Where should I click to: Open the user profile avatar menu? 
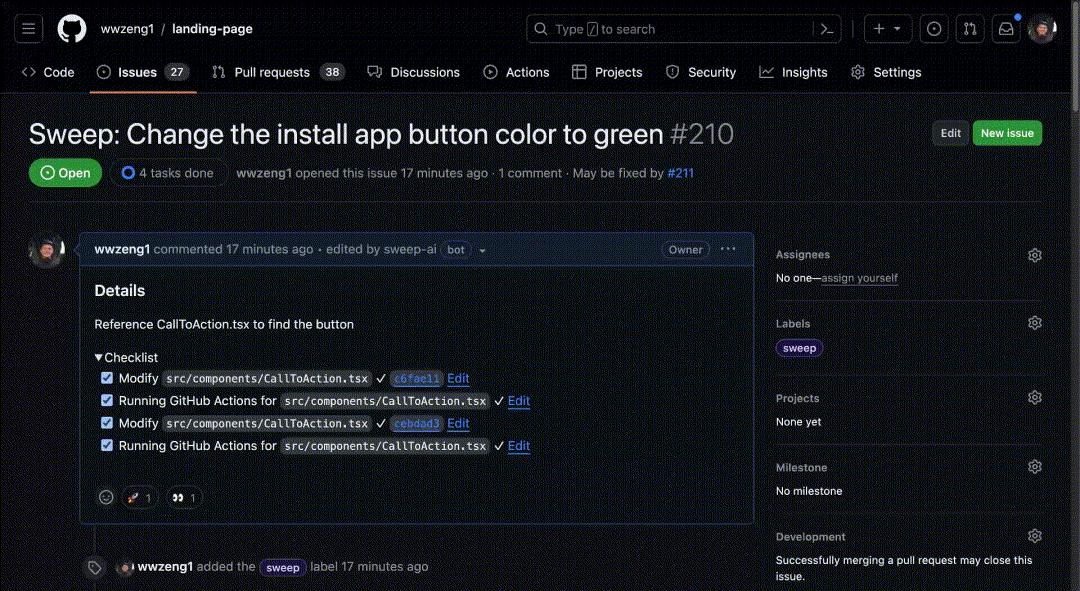pyautogui.click(x=1041, y=29)
